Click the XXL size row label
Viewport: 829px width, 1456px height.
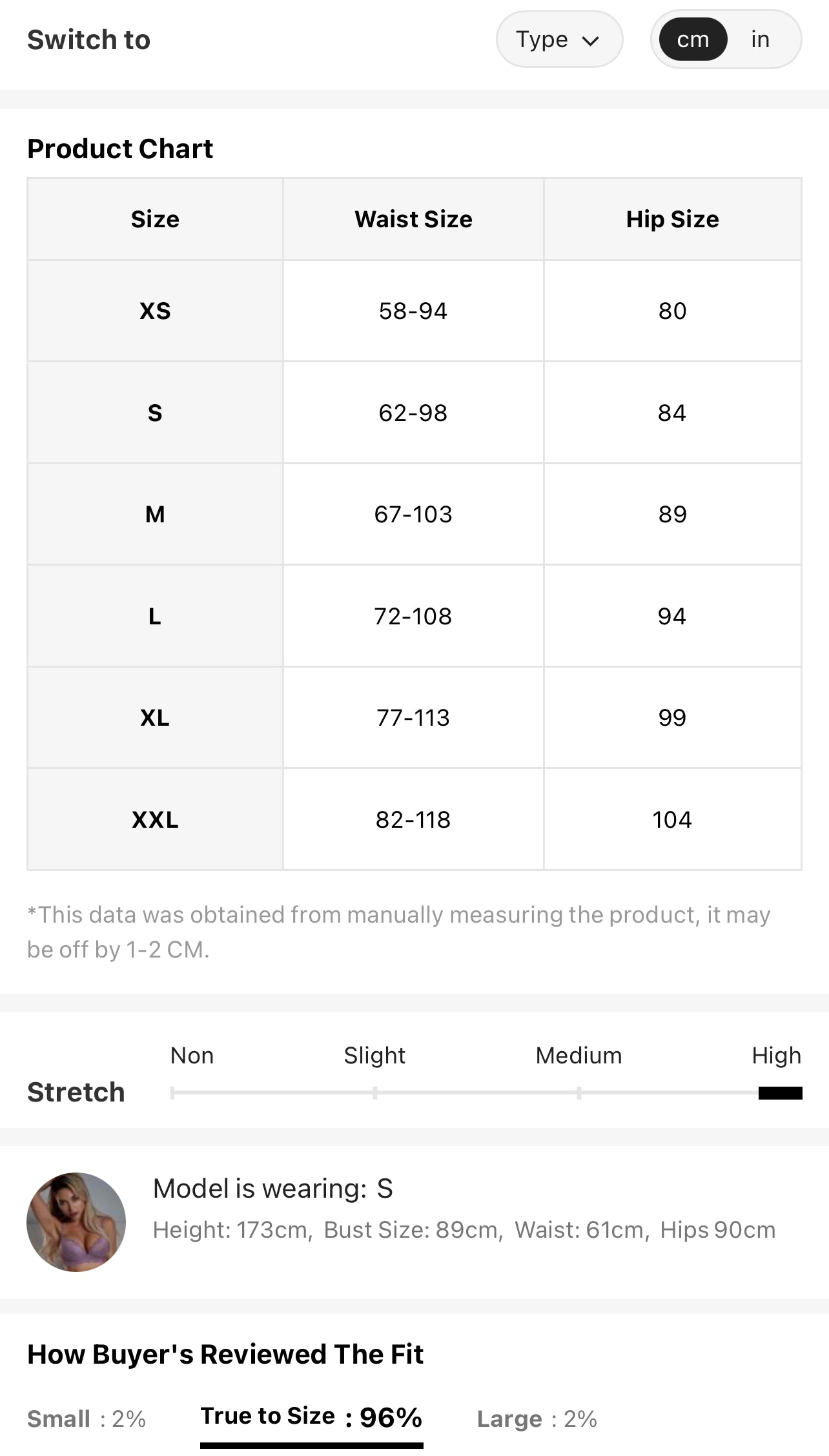[155, 819]
